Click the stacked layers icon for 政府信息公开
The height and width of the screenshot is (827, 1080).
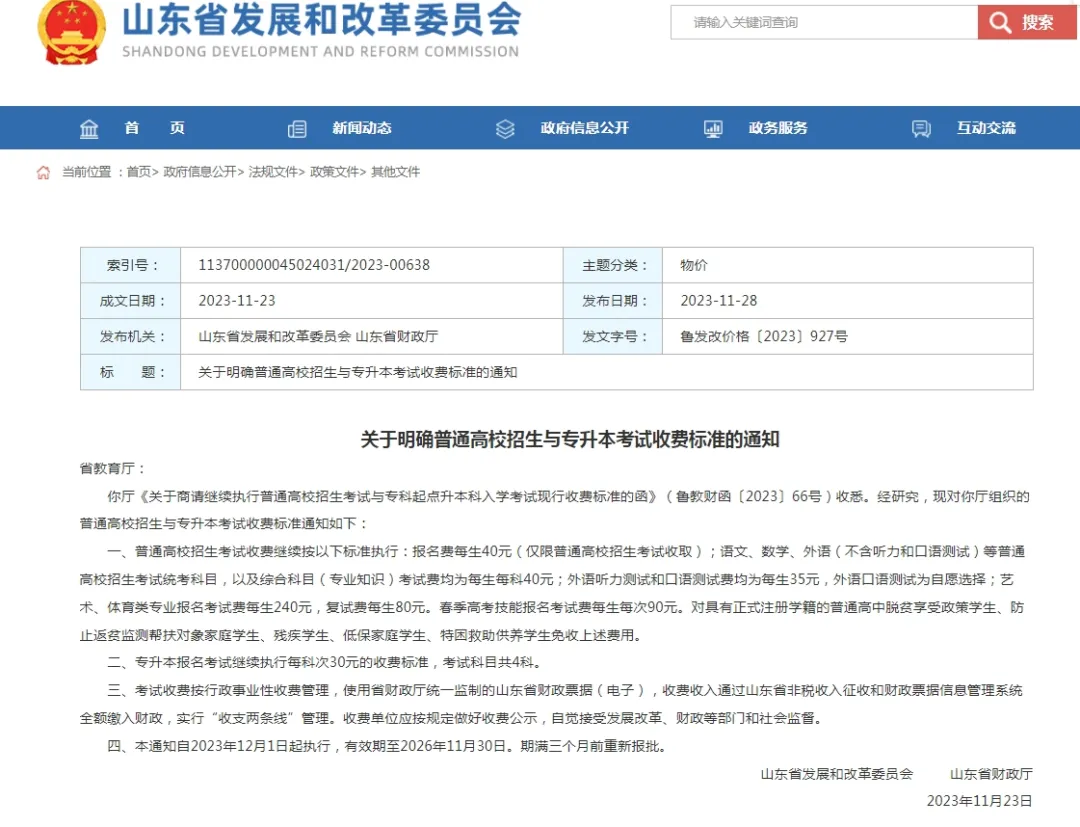coord(505,129)
